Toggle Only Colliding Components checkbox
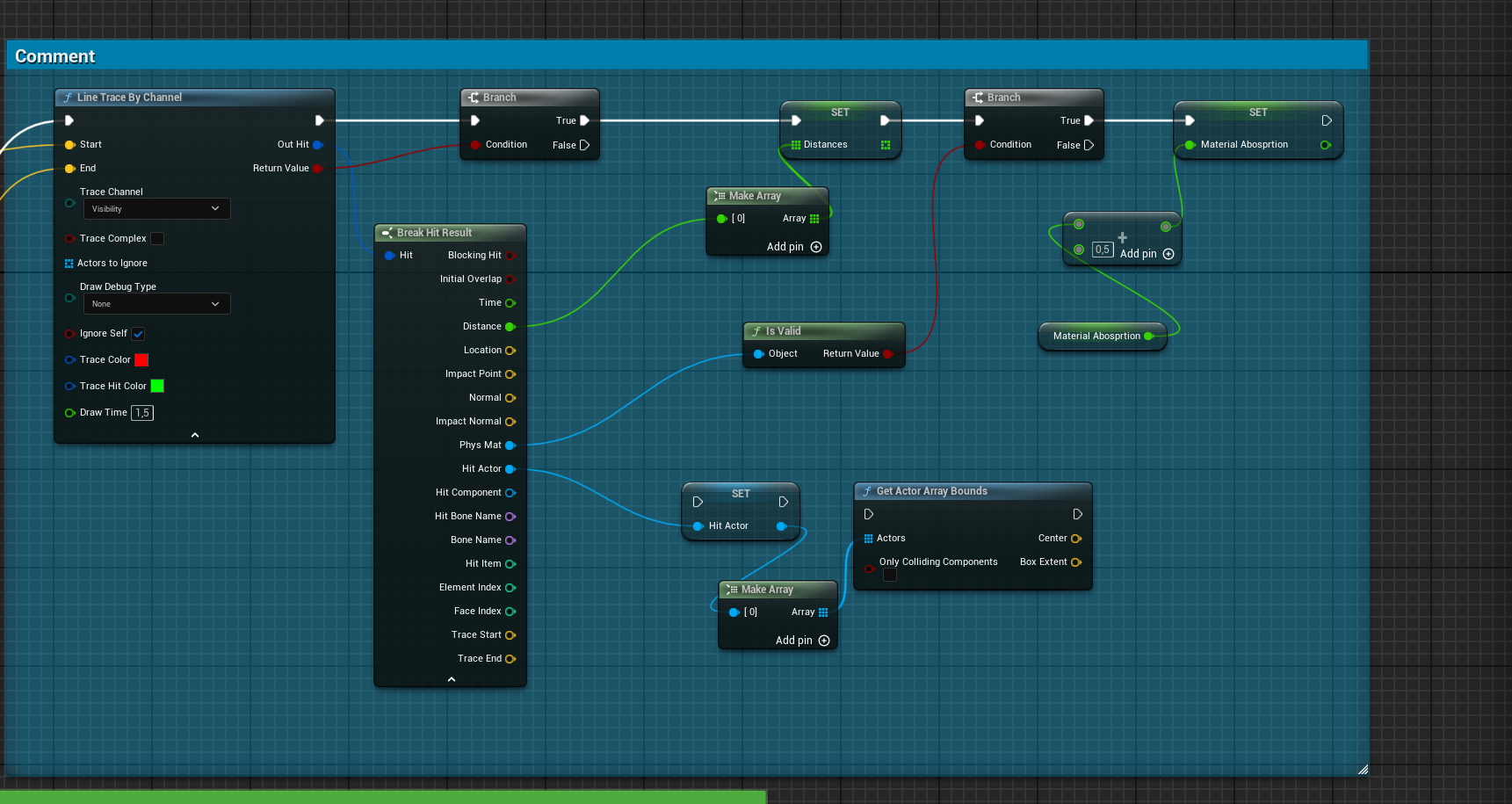The width and height of the screenshot is (1512, 804). tap(890, 575)
